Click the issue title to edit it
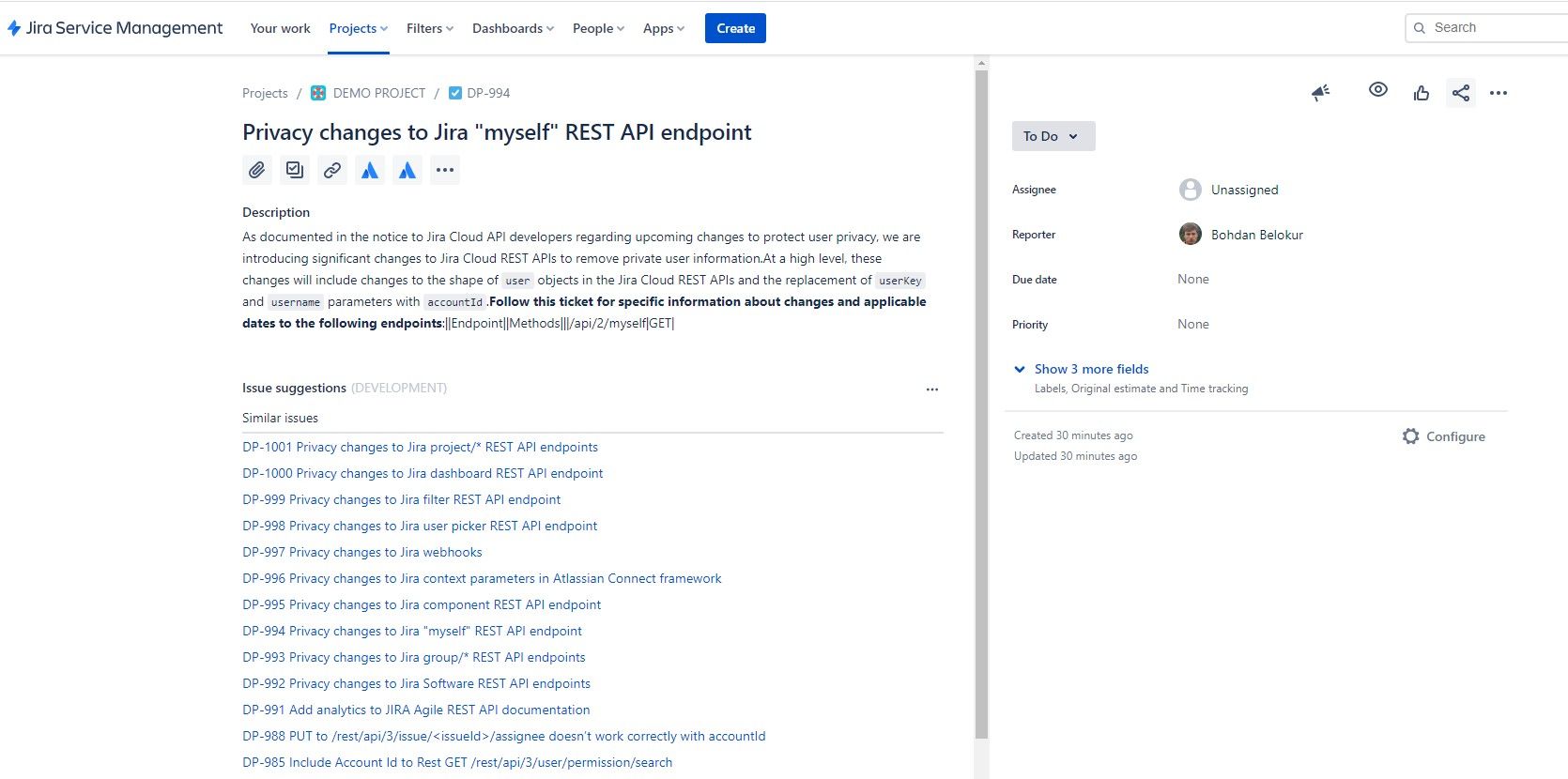Viewport: 1568px width, 779px height. click(497, 132)
